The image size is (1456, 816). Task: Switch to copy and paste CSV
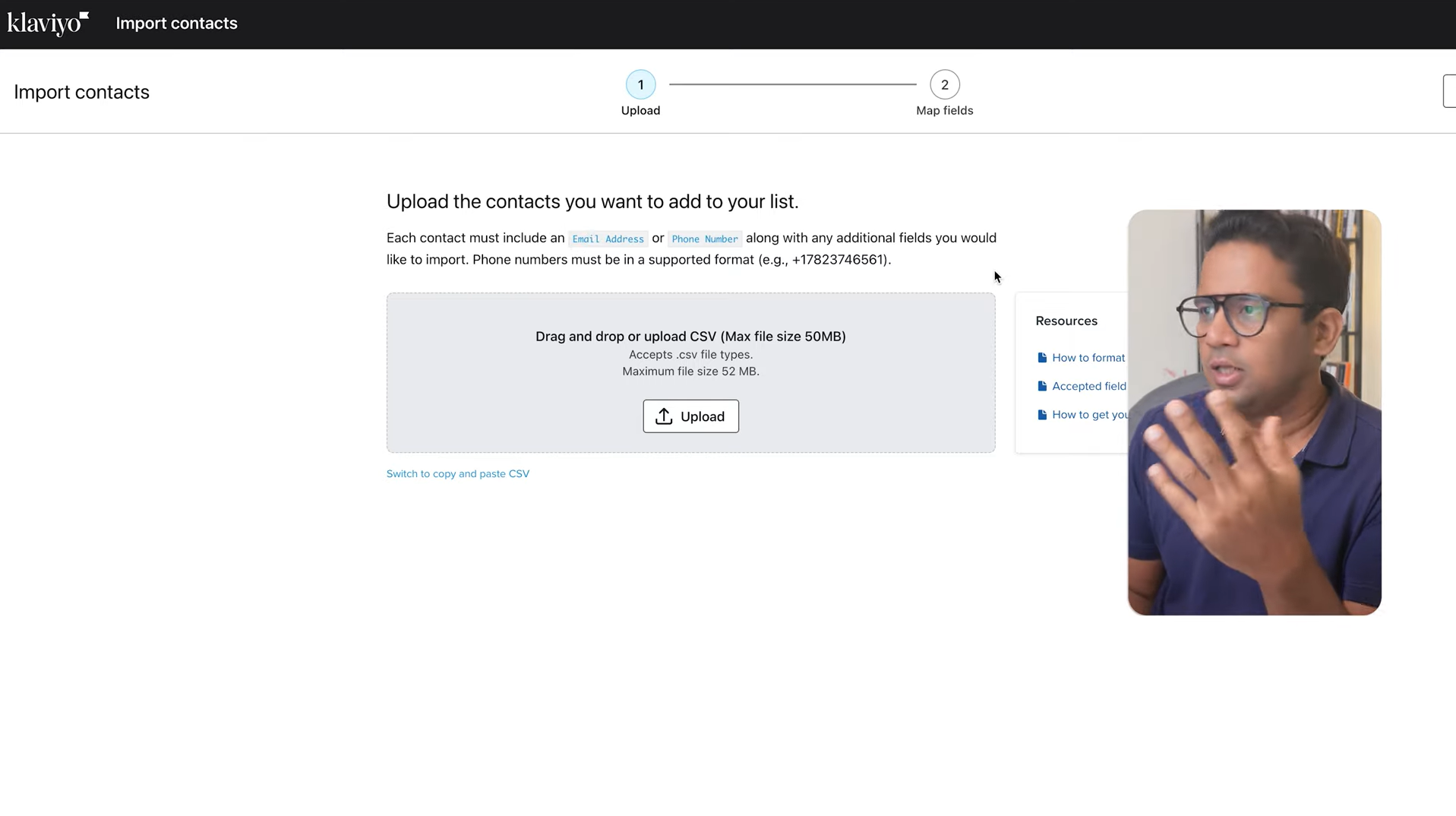pos(458,473)
